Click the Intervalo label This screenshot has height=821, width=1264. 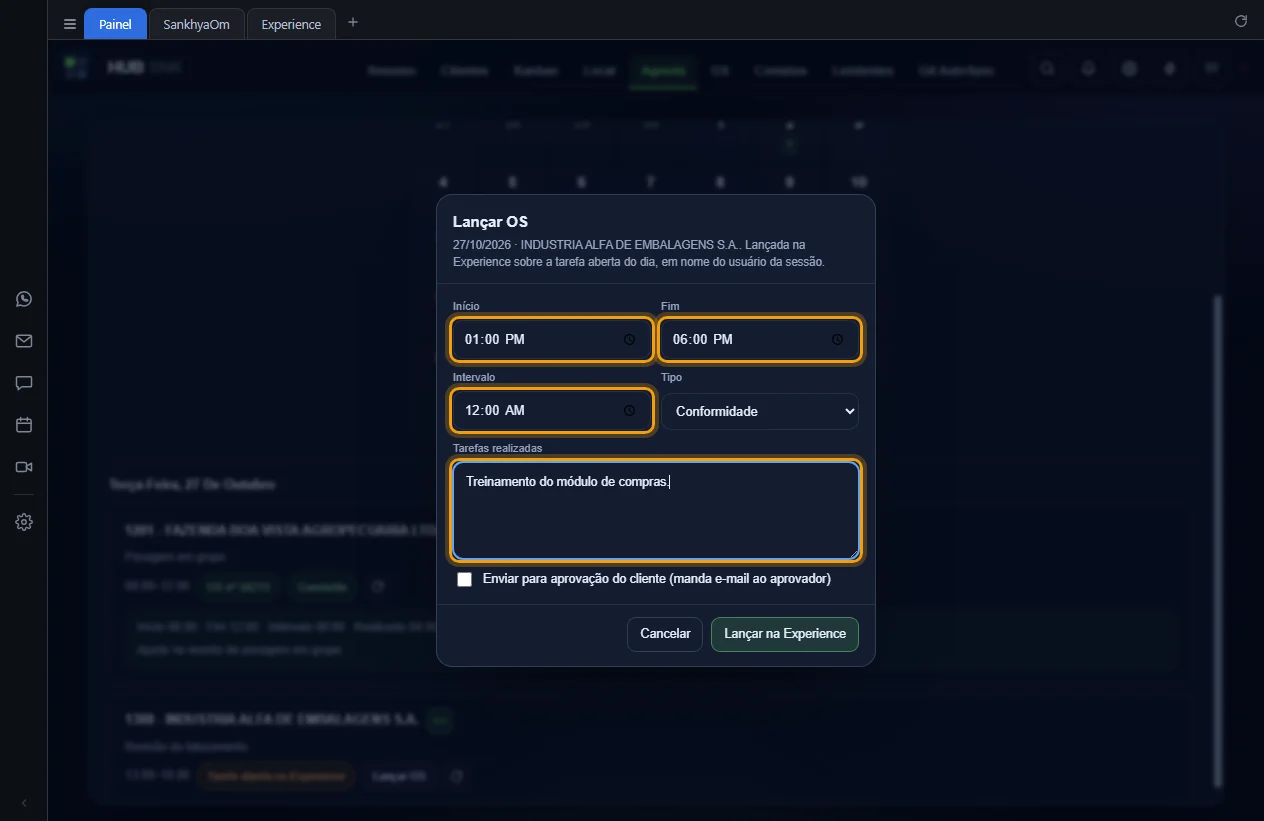[x=474, y=377]
